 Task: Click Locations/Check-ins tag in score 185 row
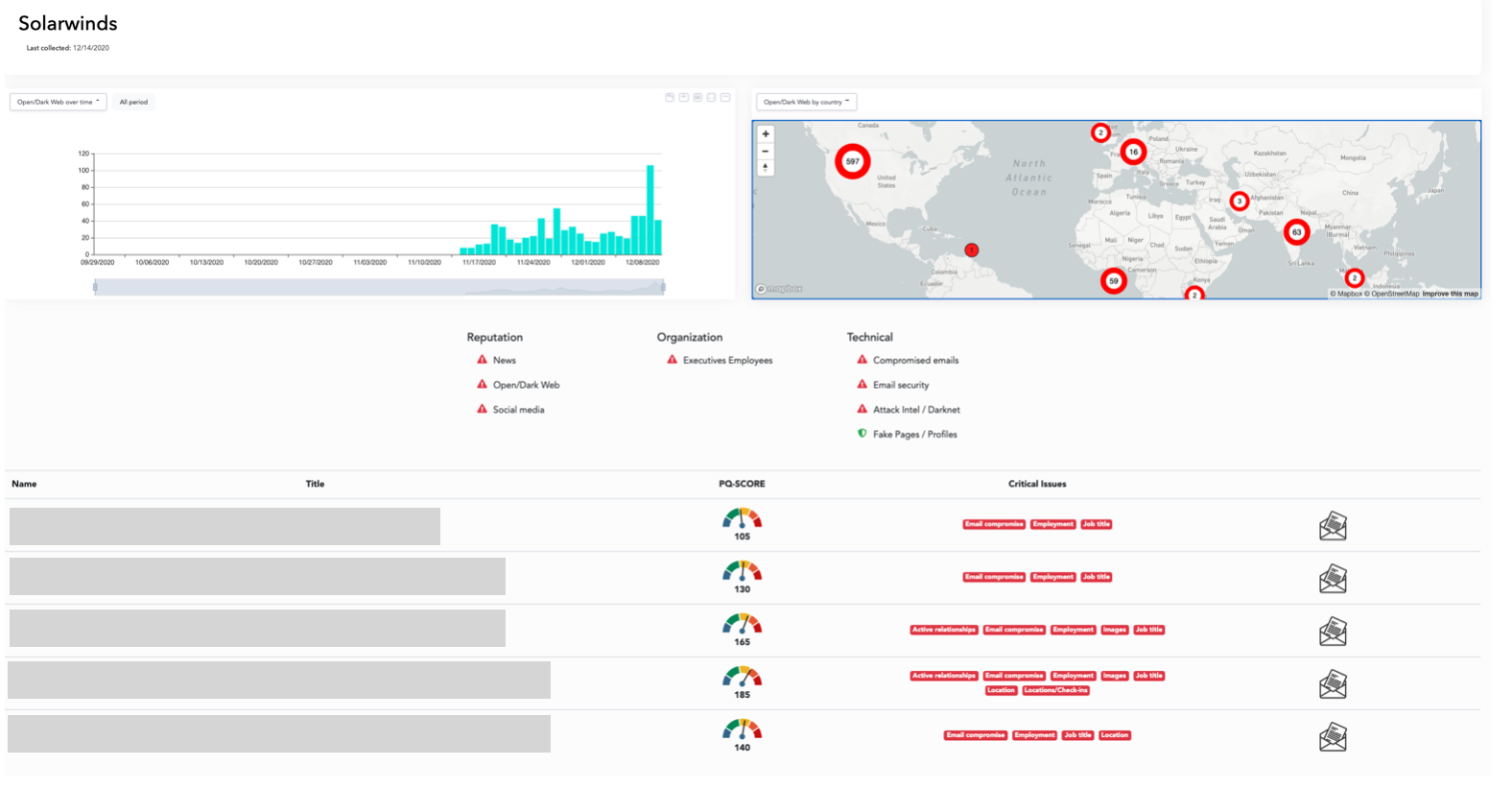coord(1055,690)
